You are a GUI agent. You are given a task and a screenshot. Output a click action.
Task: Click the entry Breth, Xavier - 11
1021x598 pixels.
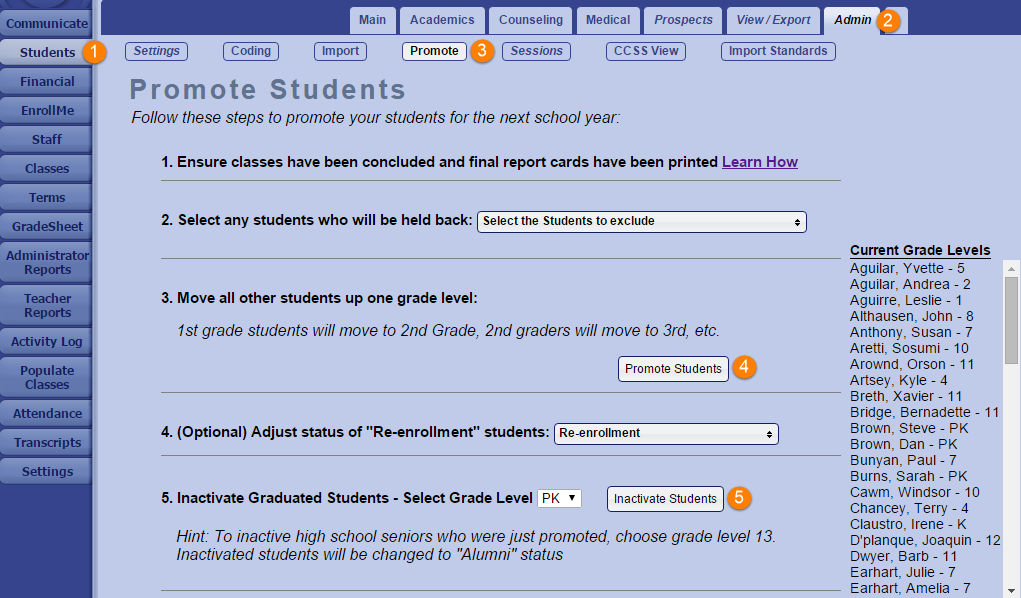click(x=906, y=396)
